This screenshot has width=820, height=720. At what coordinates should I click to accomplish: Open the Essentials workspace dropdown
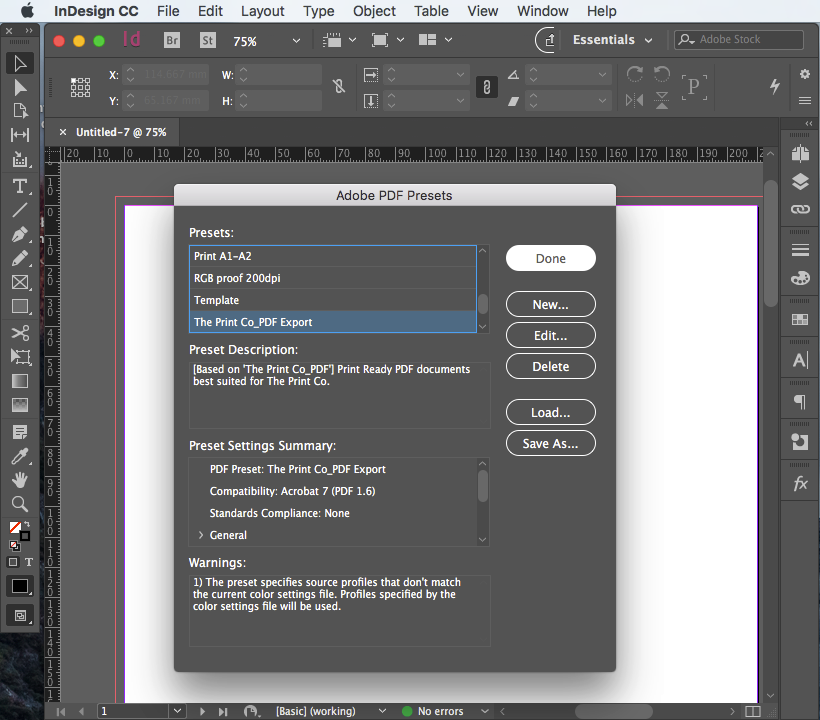point(612,40)
